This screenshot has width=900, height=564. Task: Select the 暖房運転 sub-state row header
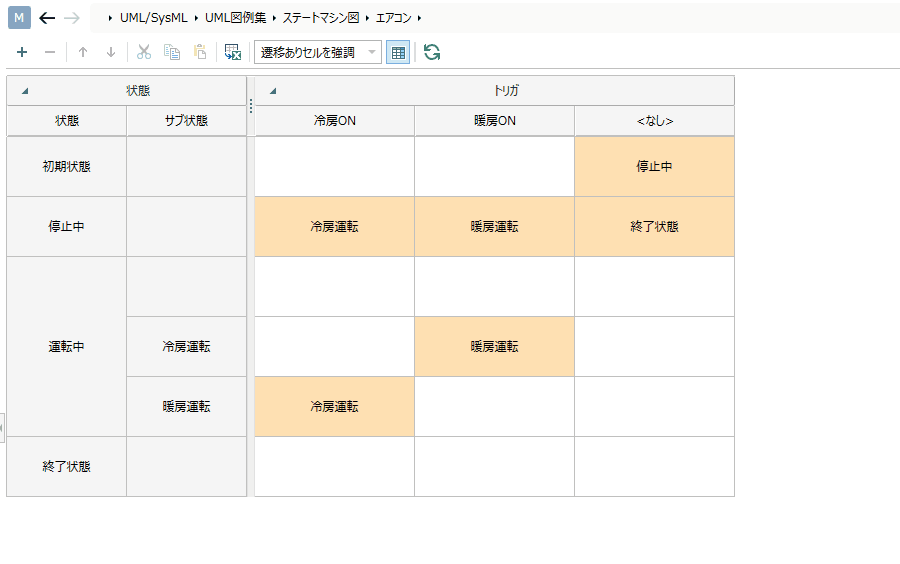coord(187,407)
